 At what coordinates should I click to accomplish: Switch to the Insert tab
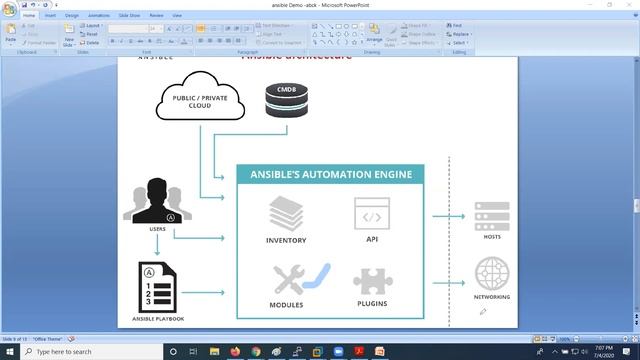[x=50, y=16]
